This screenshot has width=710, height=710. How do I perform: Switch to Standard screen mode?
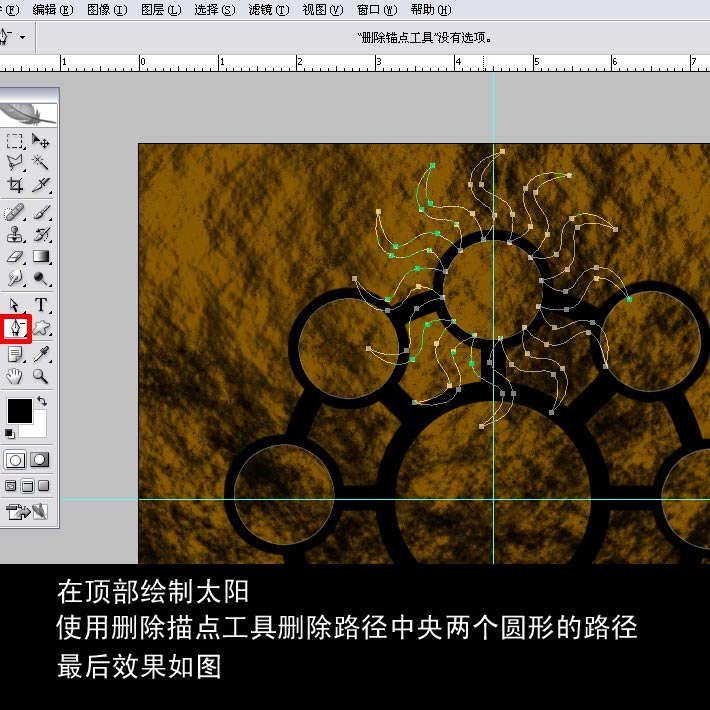(10, 486)
